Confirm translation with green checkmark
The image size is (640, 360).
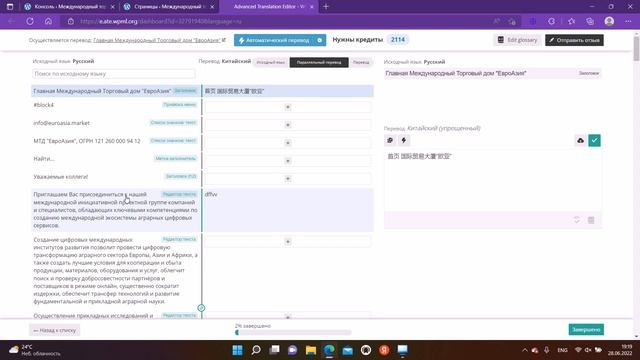click(x=594, y=140)
